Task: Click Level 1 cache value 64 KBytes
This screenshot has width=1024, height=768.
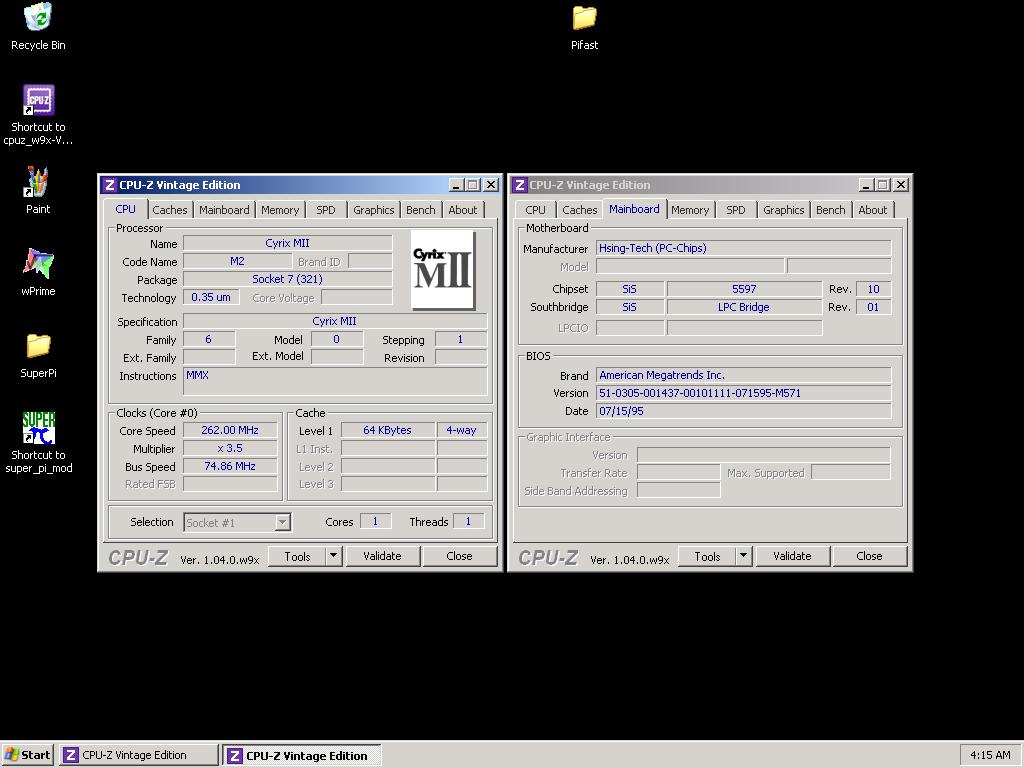Action: tap(387, 430)
